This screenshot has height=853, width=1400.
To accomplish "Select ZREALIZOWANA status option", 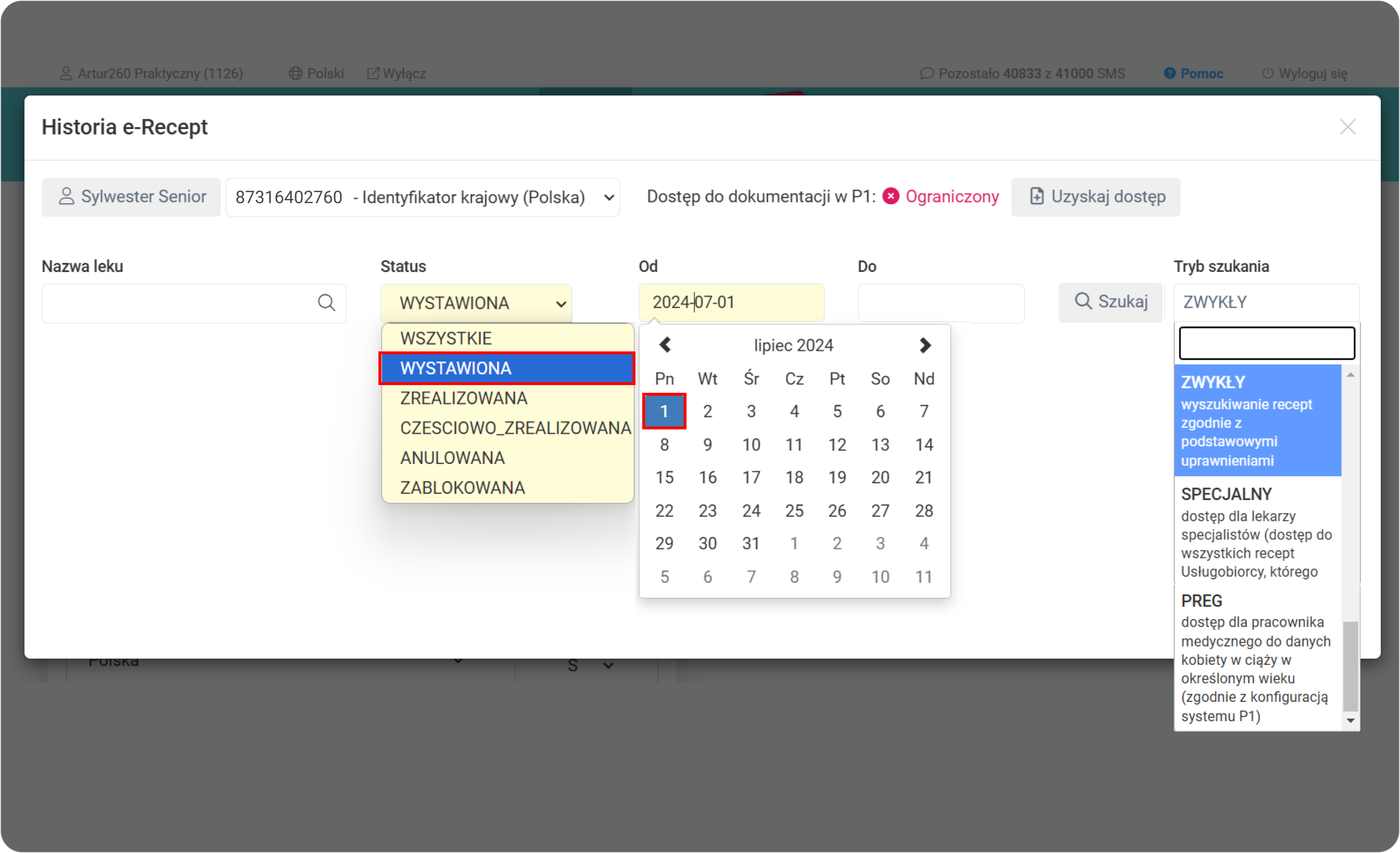I will tap(464, 399).
